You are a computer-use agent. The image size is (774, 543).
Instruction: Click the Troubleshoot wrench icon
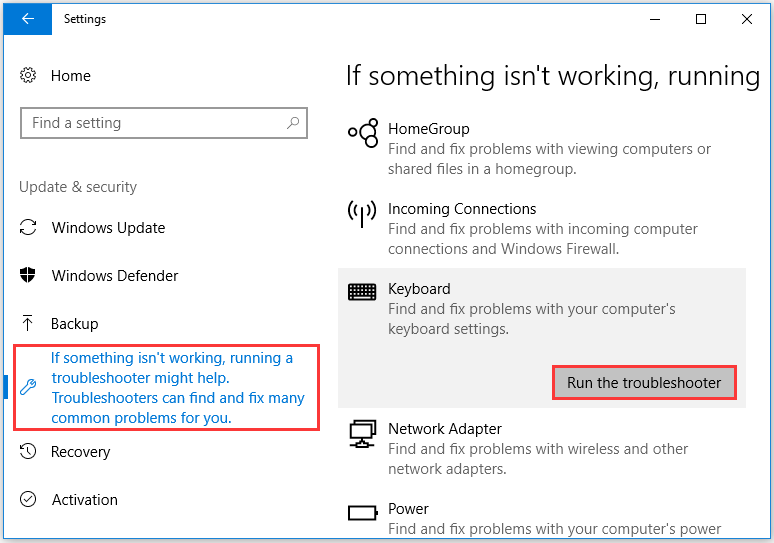click(x=28, y=387)
